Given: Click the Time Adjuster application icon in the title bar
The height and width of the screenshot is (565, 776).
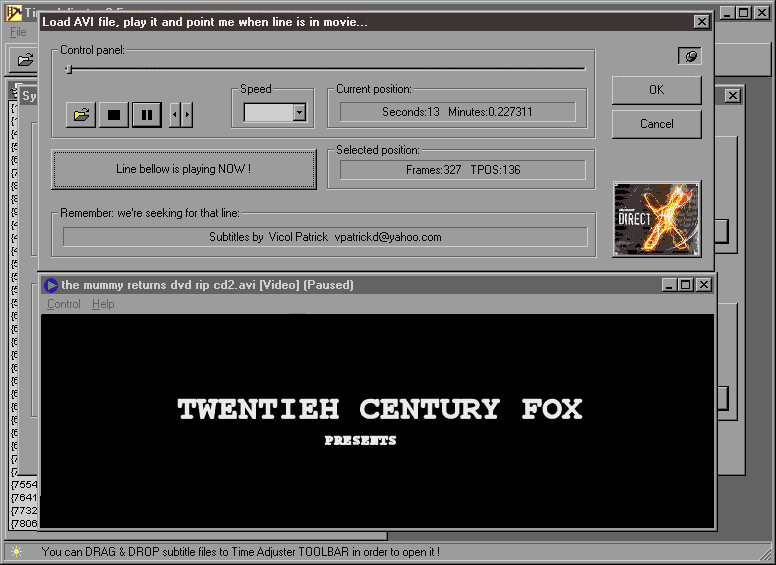Looking at the screenshot, I should click(x=14, y=13).
